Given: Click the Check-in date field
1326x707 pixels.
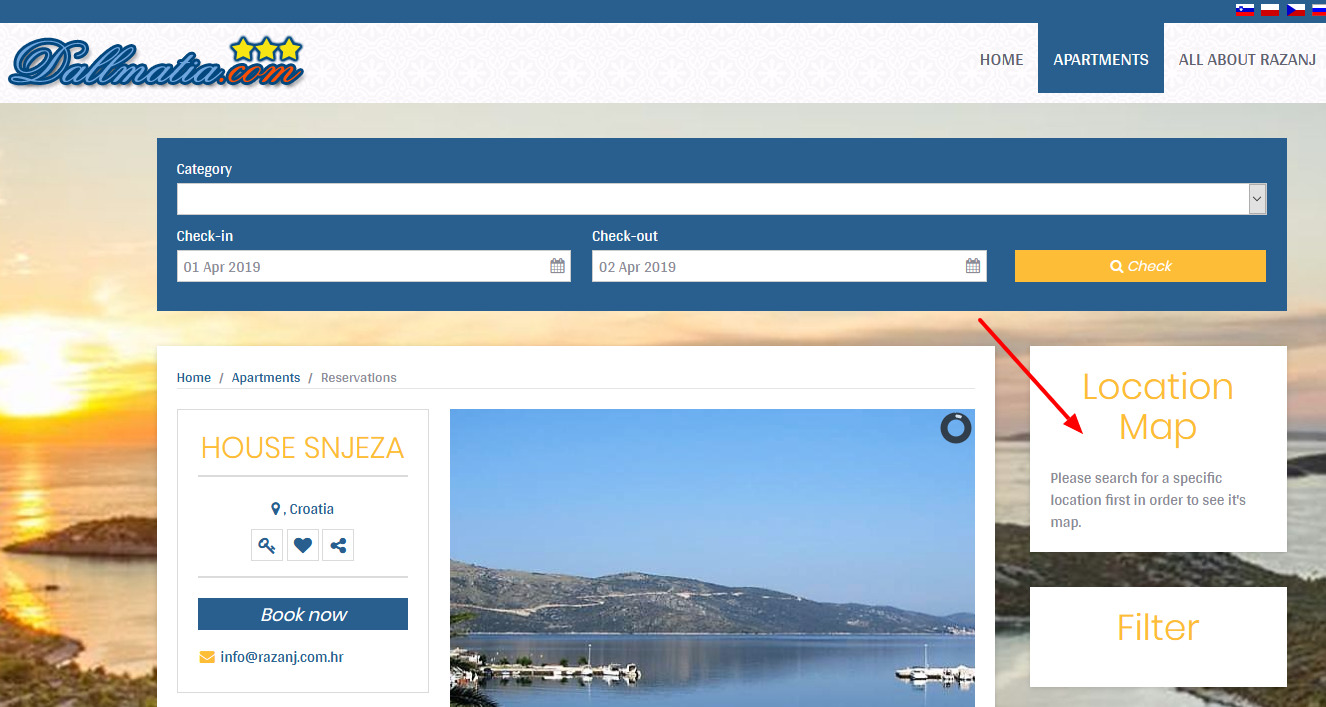Looking at the screenshot, I should tap(360, 267).
